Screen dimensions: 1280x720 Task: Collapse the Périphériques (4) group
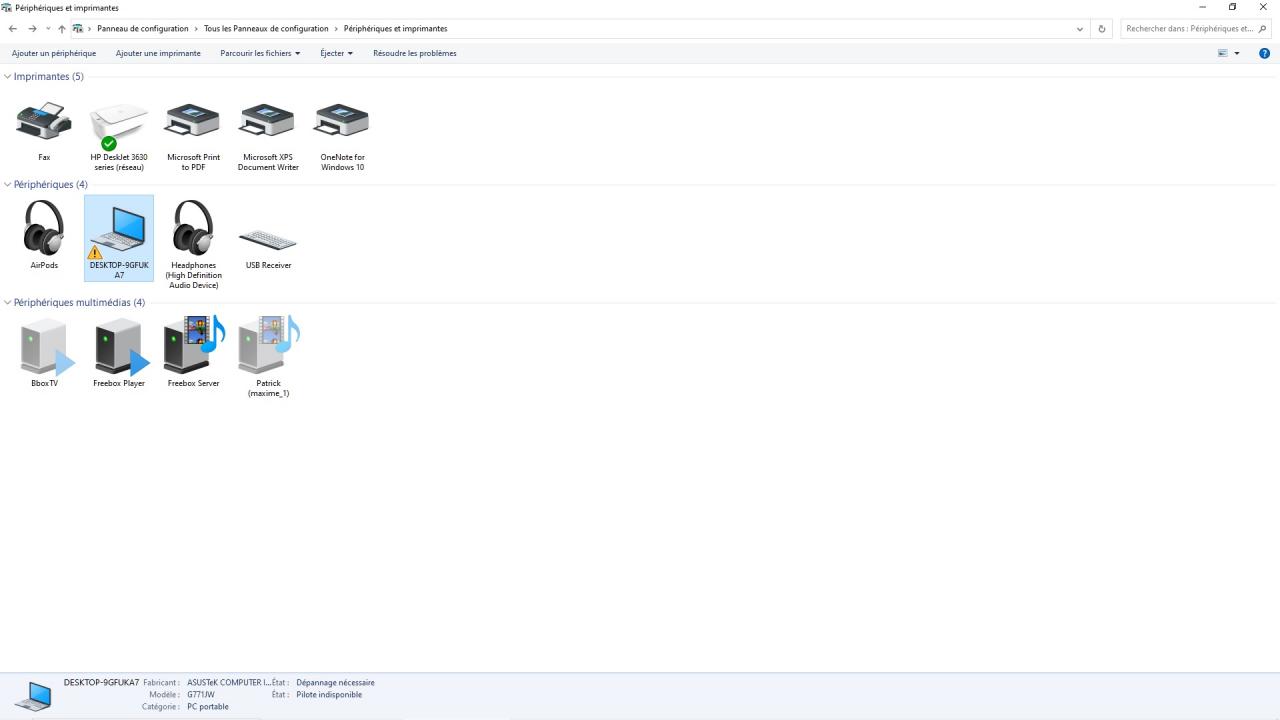(x=8, y=184)
